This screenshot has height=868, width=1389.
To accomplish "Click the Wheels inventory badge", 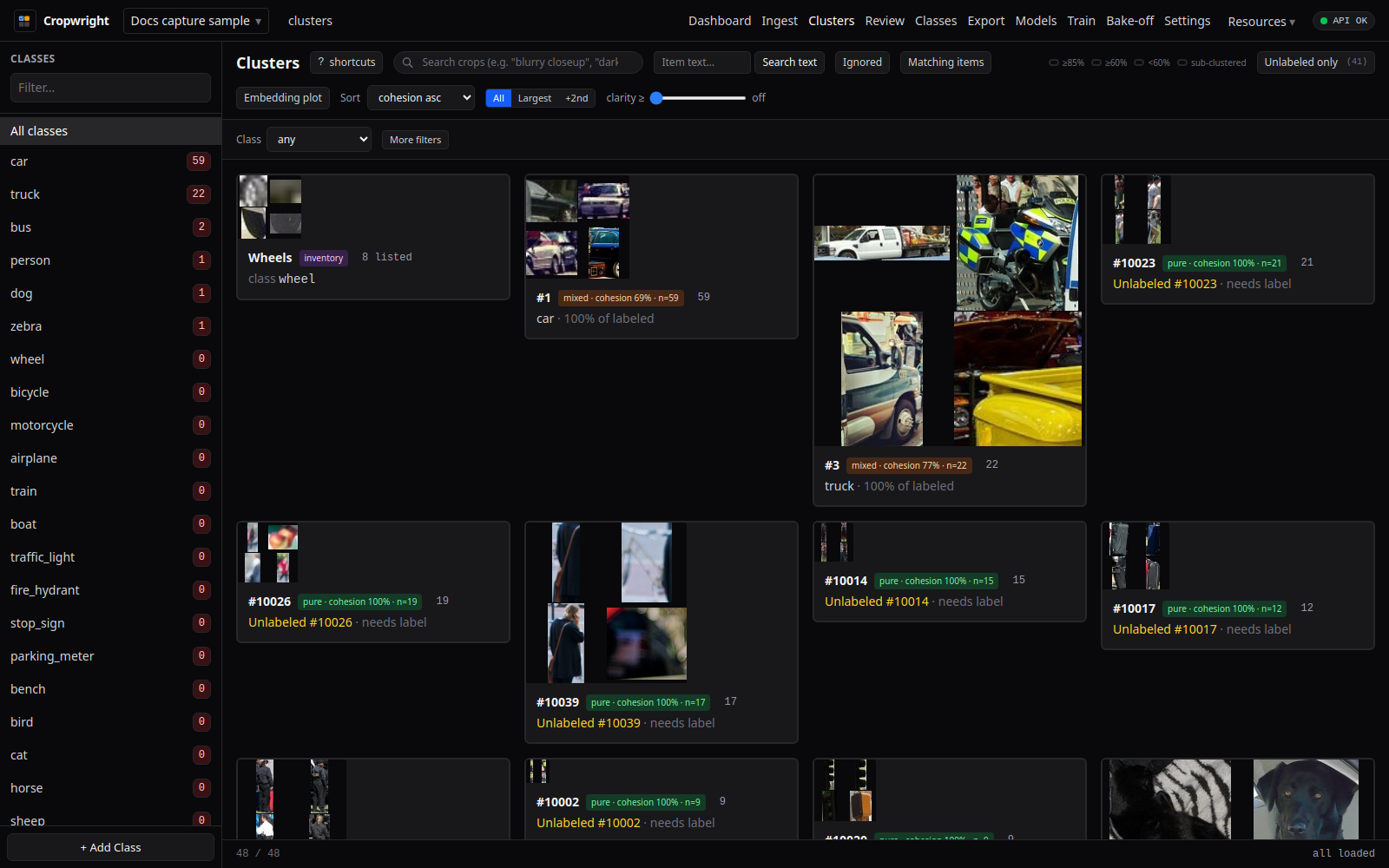I will 323,258.
